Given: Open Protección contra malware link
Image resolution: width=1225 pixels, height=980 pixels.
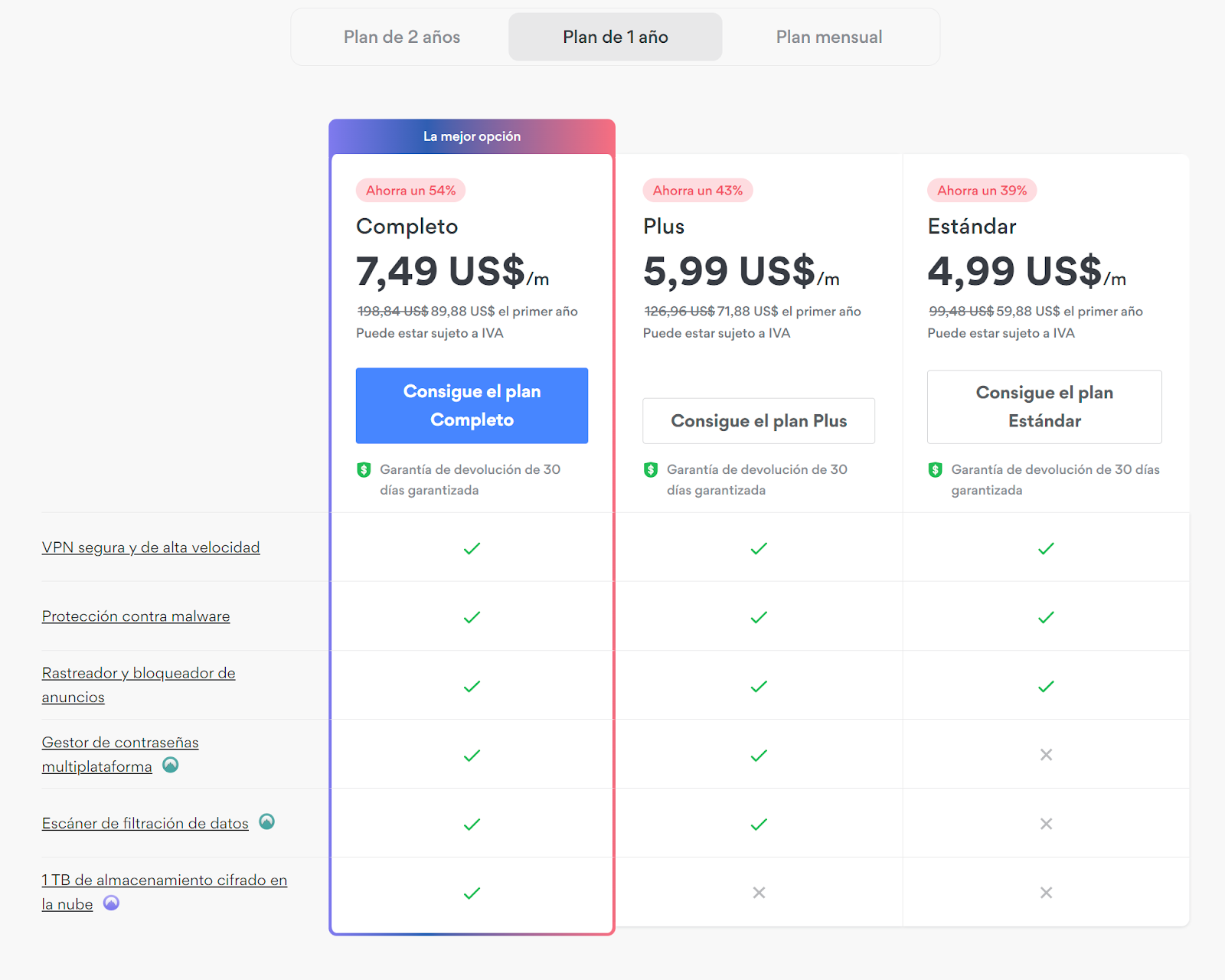Looking at the screenshot, I should 136,616.
